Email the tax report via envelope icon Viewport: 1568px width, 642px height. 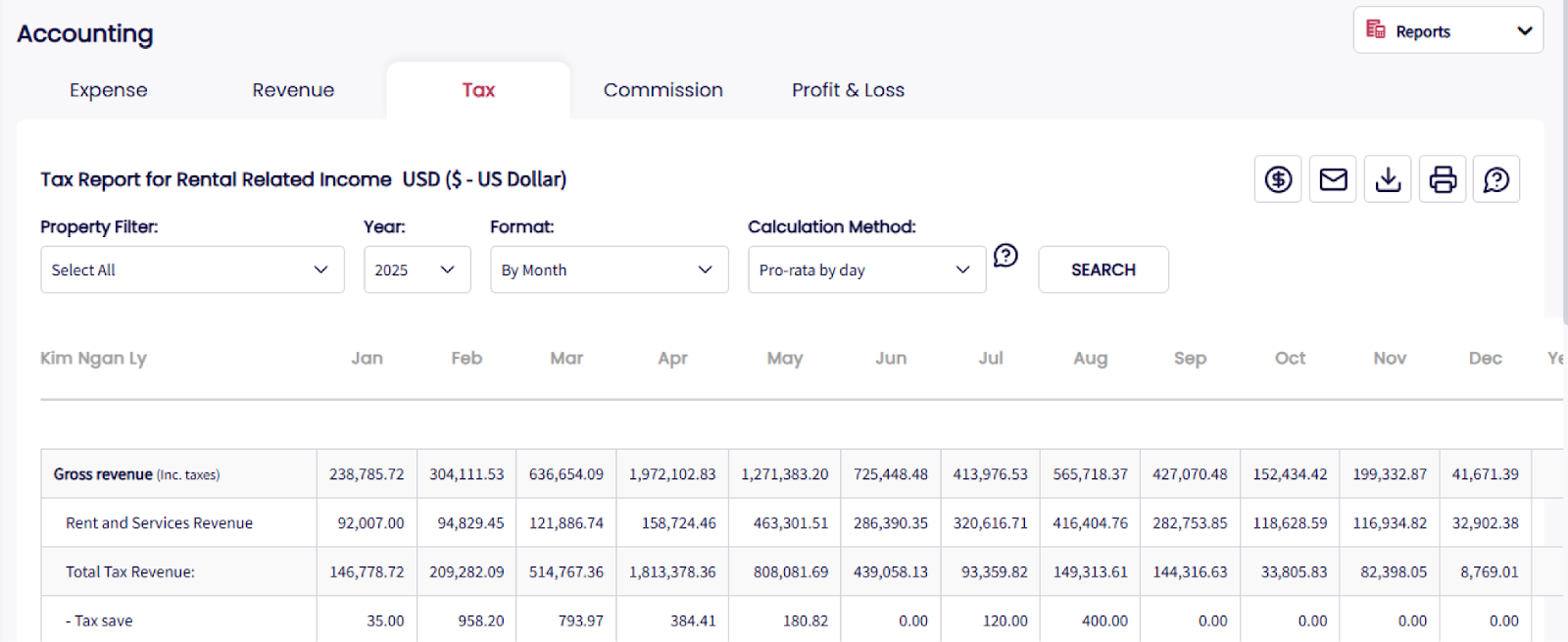pyautogui.click(x=1333, y=179)
